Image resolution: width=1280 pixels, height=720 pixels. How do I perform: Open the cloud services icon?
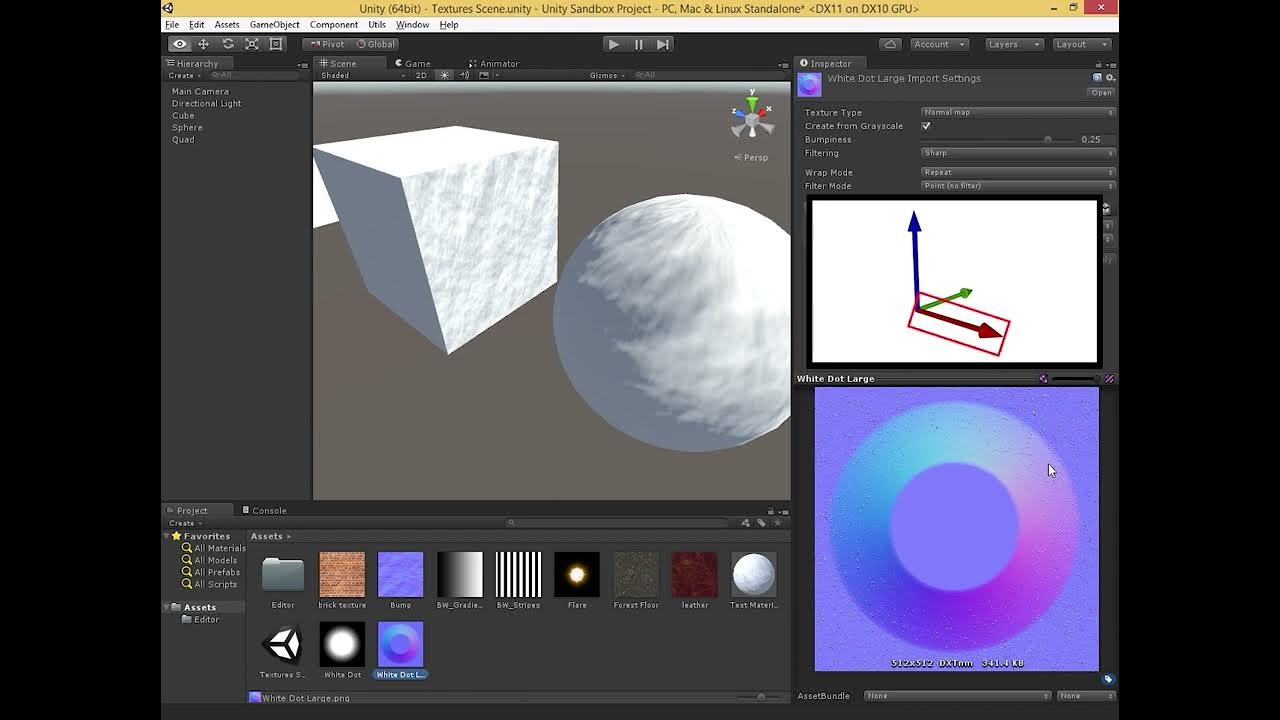[x=890, y=44]
